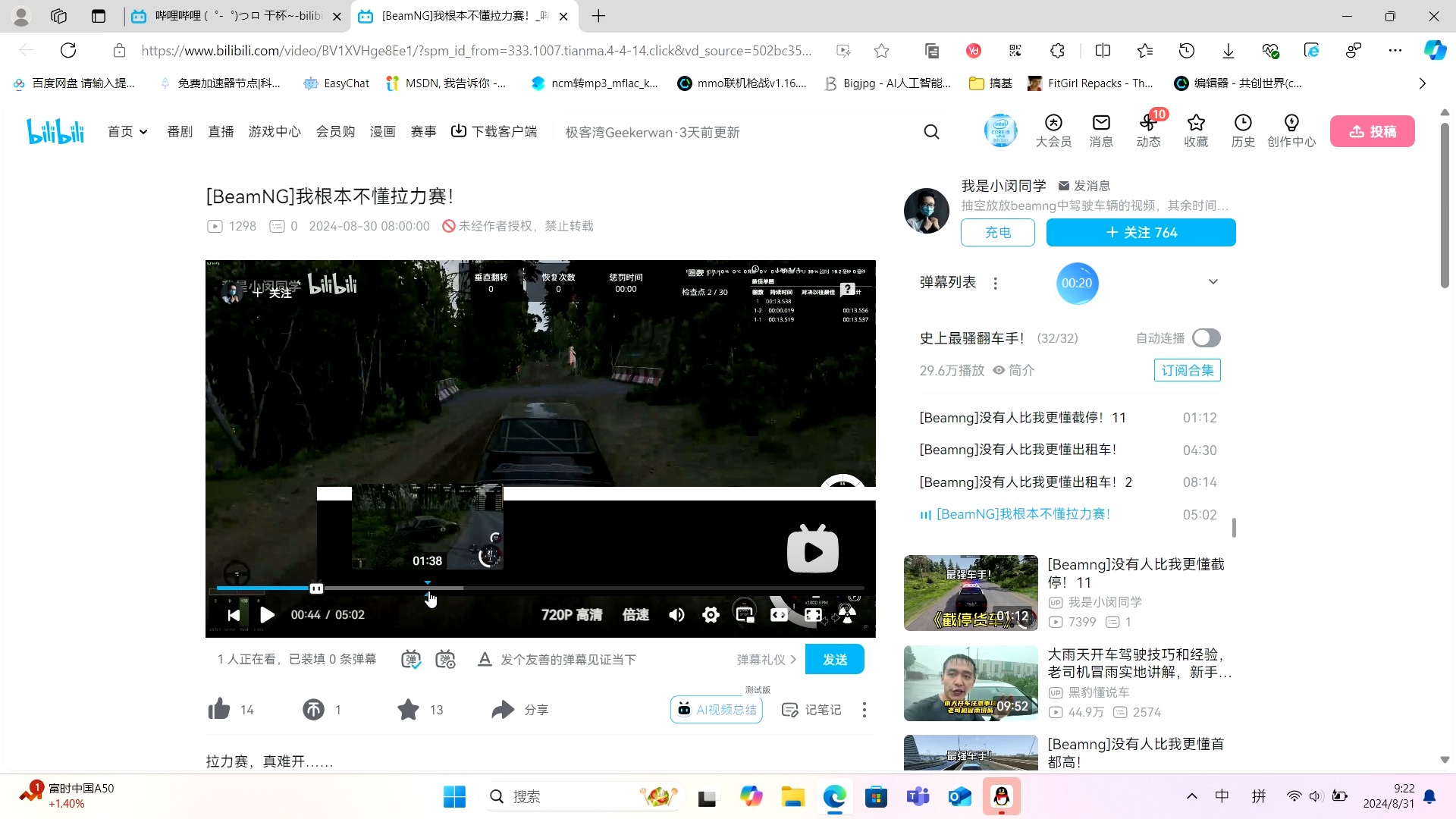Click the progress bar playhead handle
The image size is (1456, 819).
coord(316,588)
